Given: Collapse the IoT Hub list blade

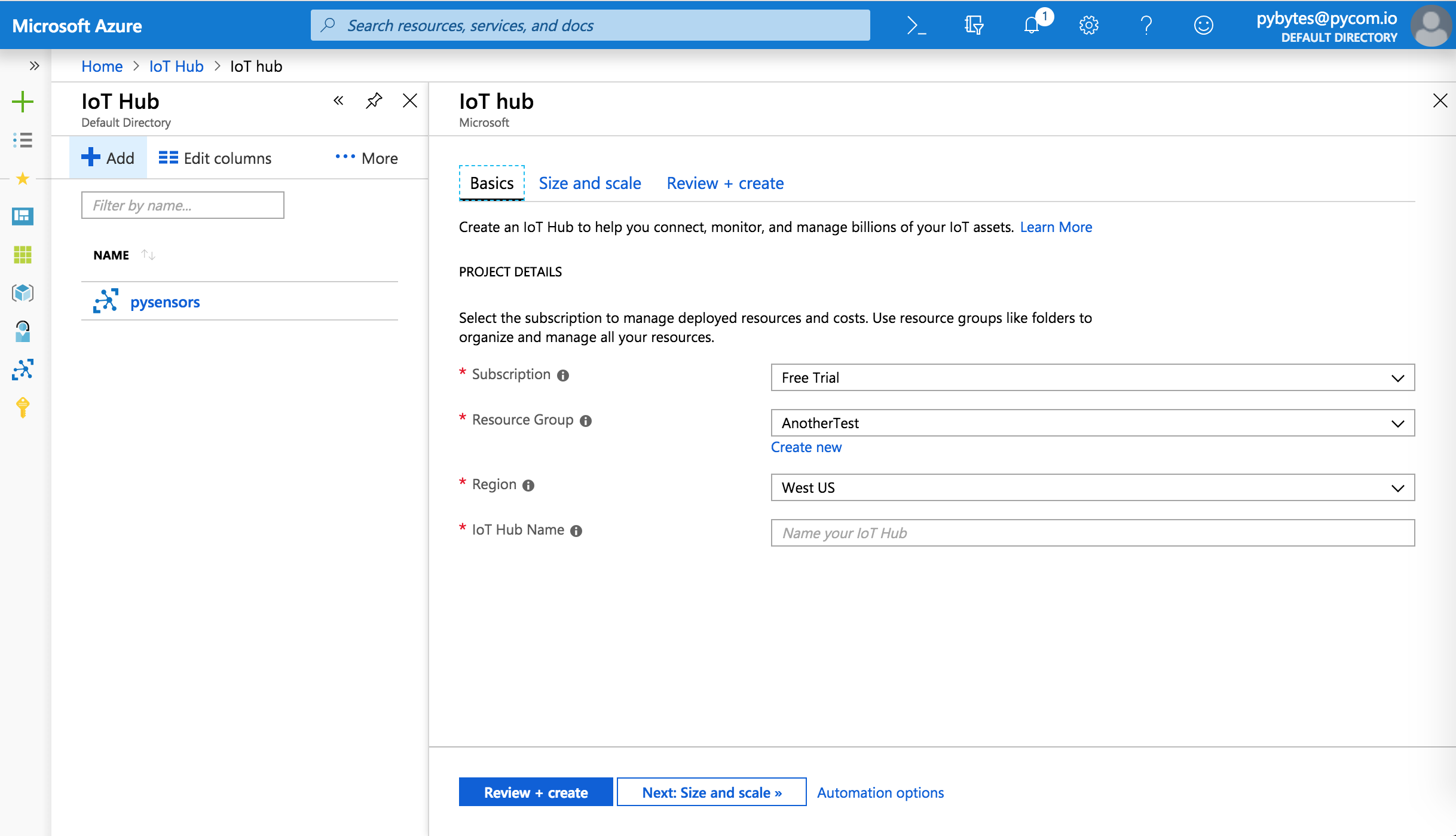Looking at the screenshot, I should coord(338,100).
